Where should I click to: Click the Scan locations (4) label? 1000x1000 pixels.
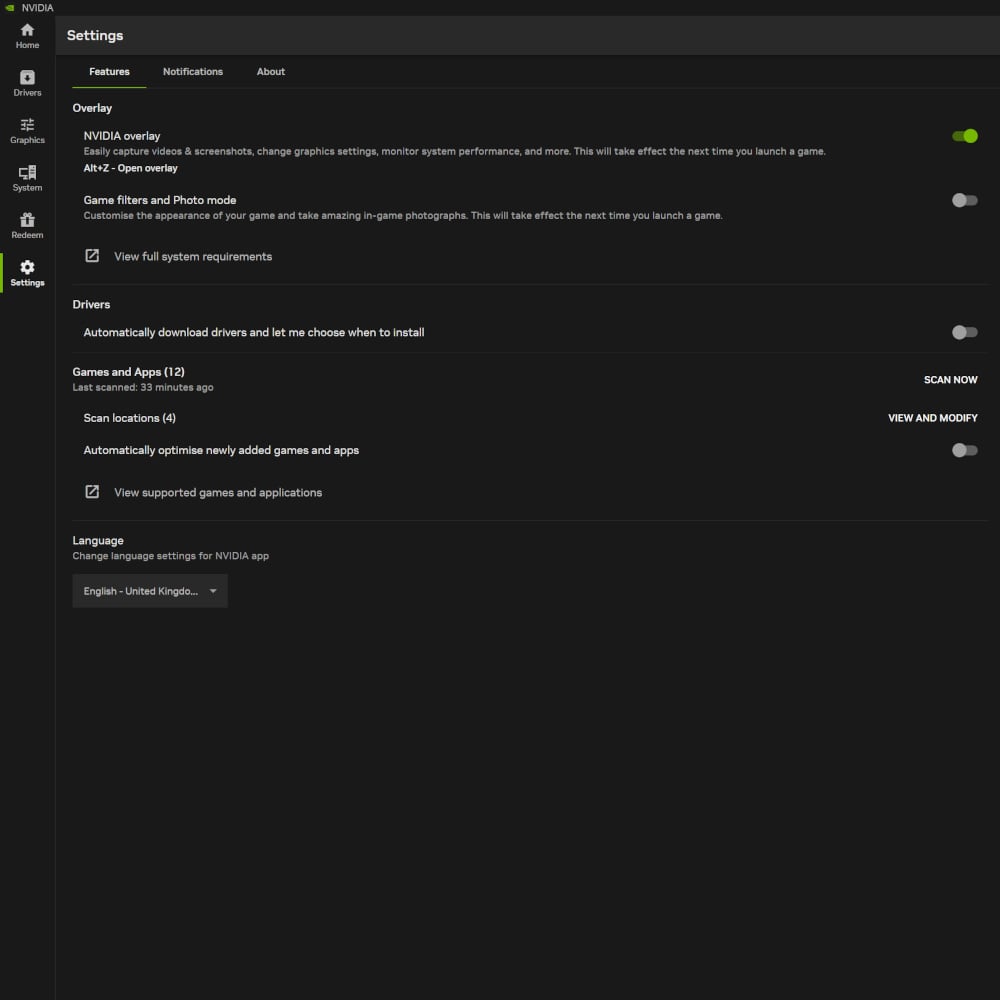(x=129, y=418)
